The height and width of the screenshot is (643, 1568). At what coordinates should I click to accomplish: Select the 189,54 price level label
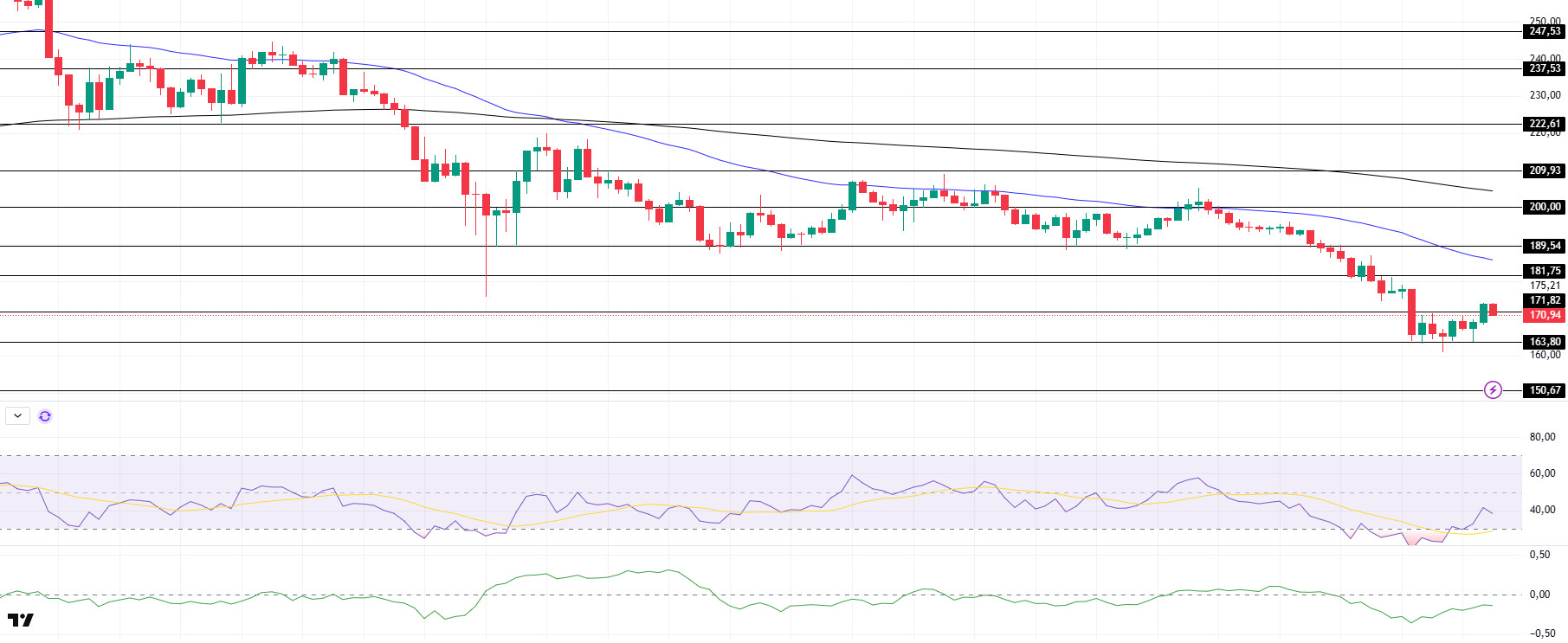(x=1544, y=247)
